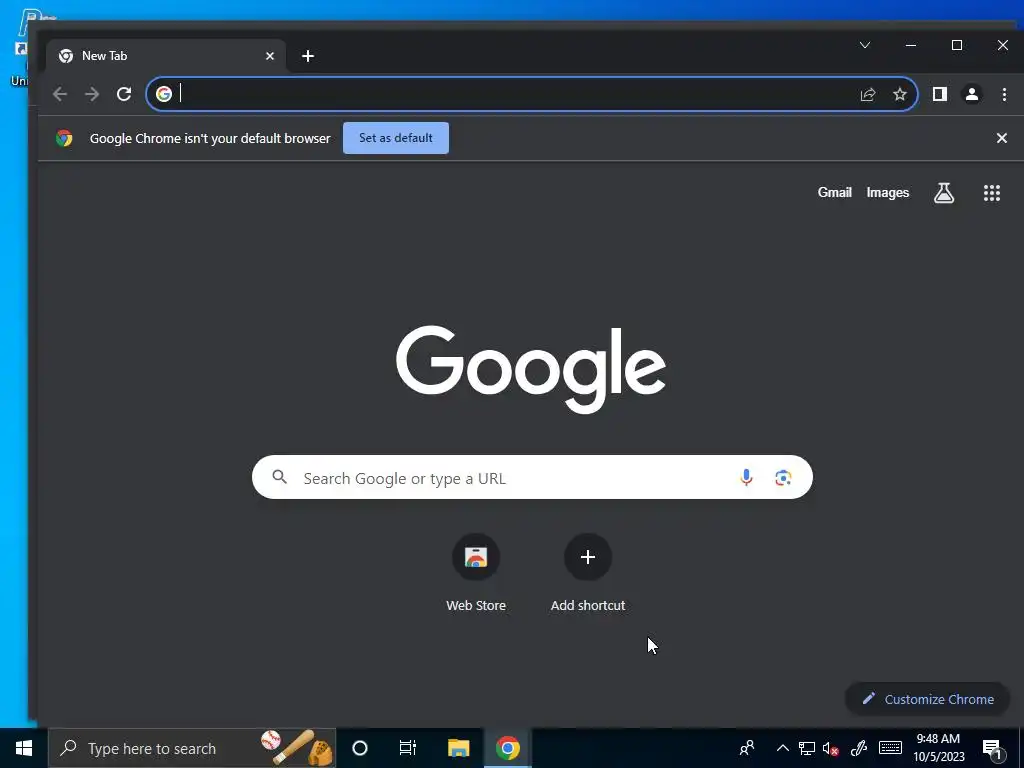Viewport: 1024px width, 768px height.
Task: Open the People icon in the taskbar
Action: (746, 748)
